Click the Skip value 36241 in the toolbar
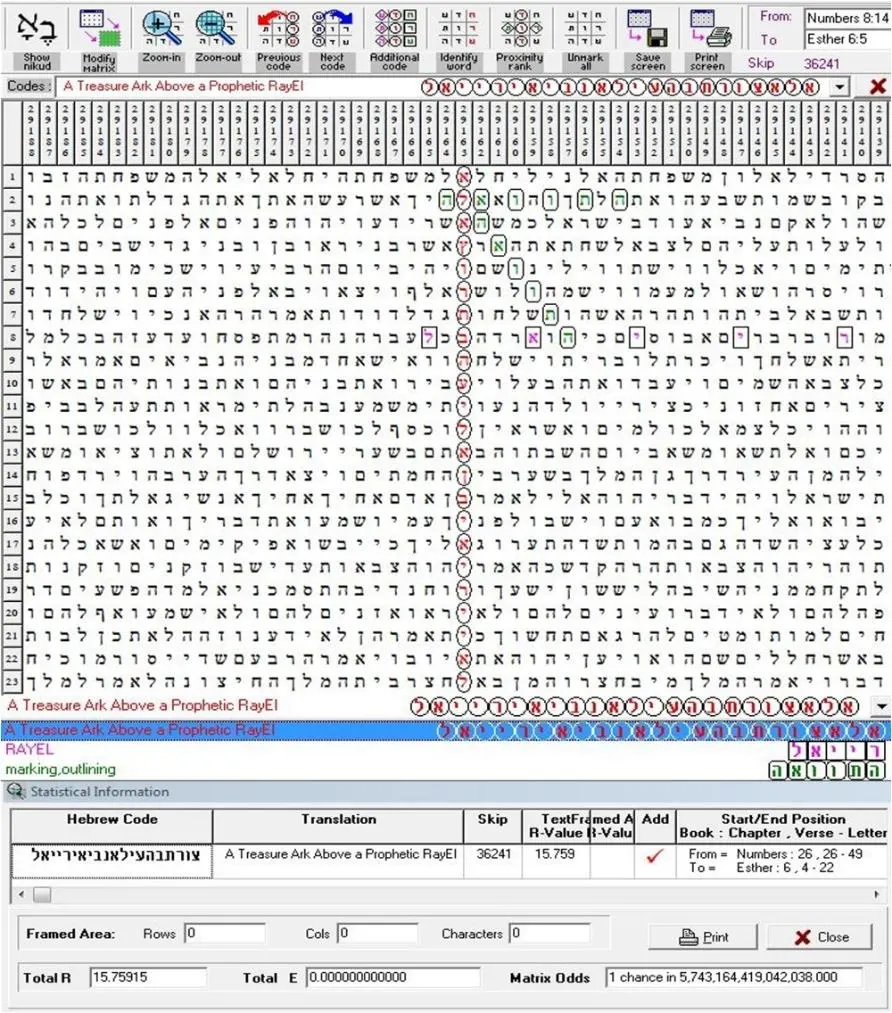This screenshot has width=892, height=1013. pos(822,63)
